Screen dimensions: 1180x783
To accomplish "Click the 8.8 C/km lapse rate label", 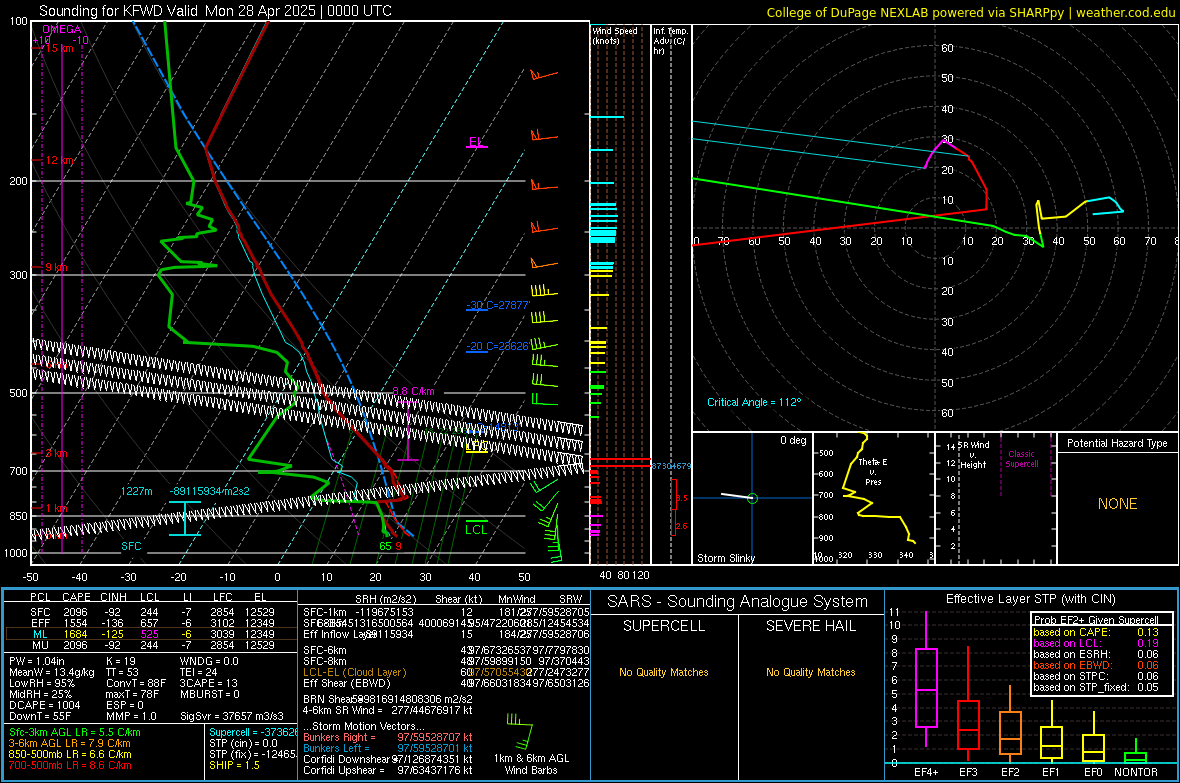I will 414,392.
